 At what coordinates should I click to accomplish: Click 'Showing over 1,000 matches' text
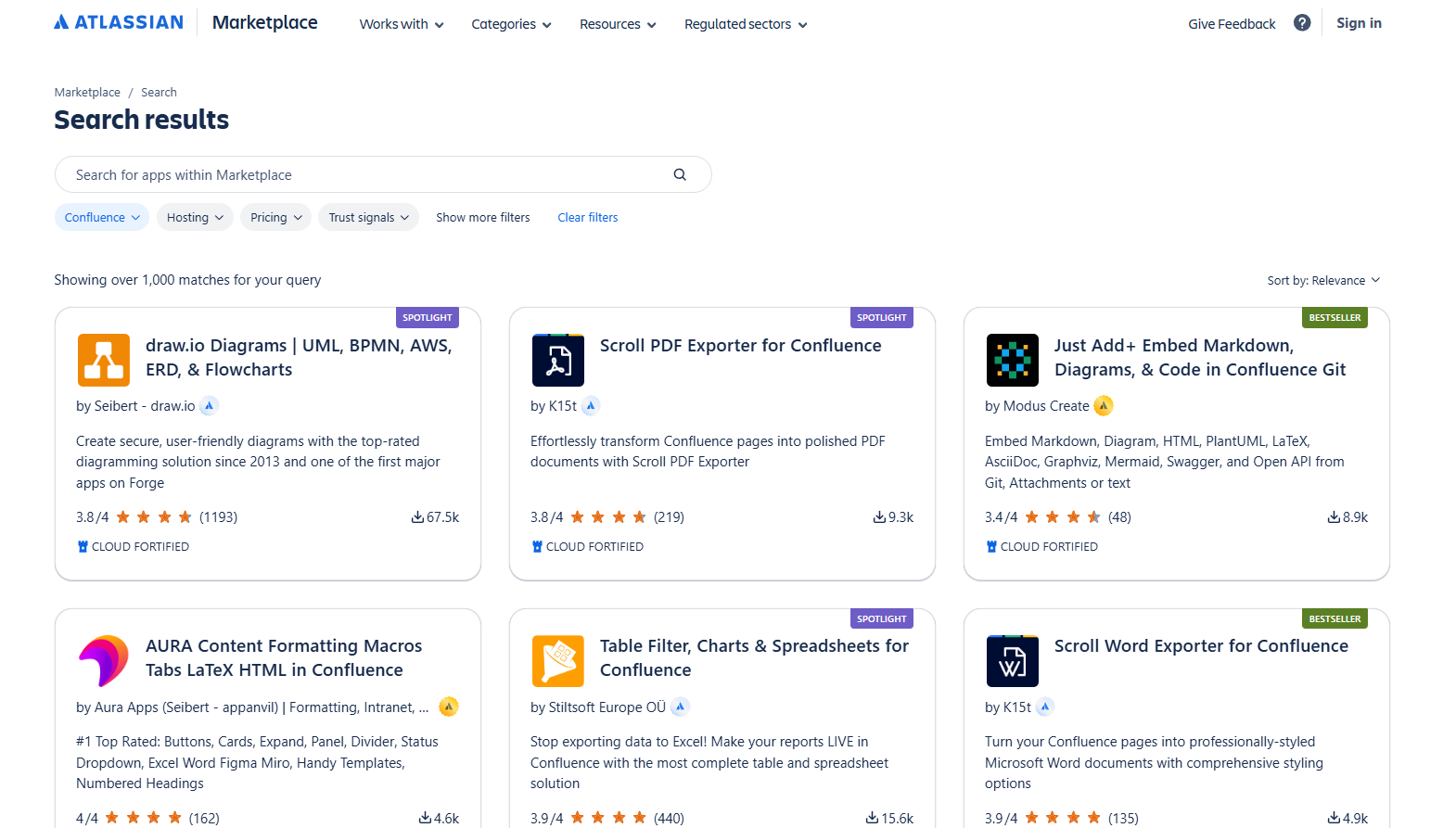[187, 280]
